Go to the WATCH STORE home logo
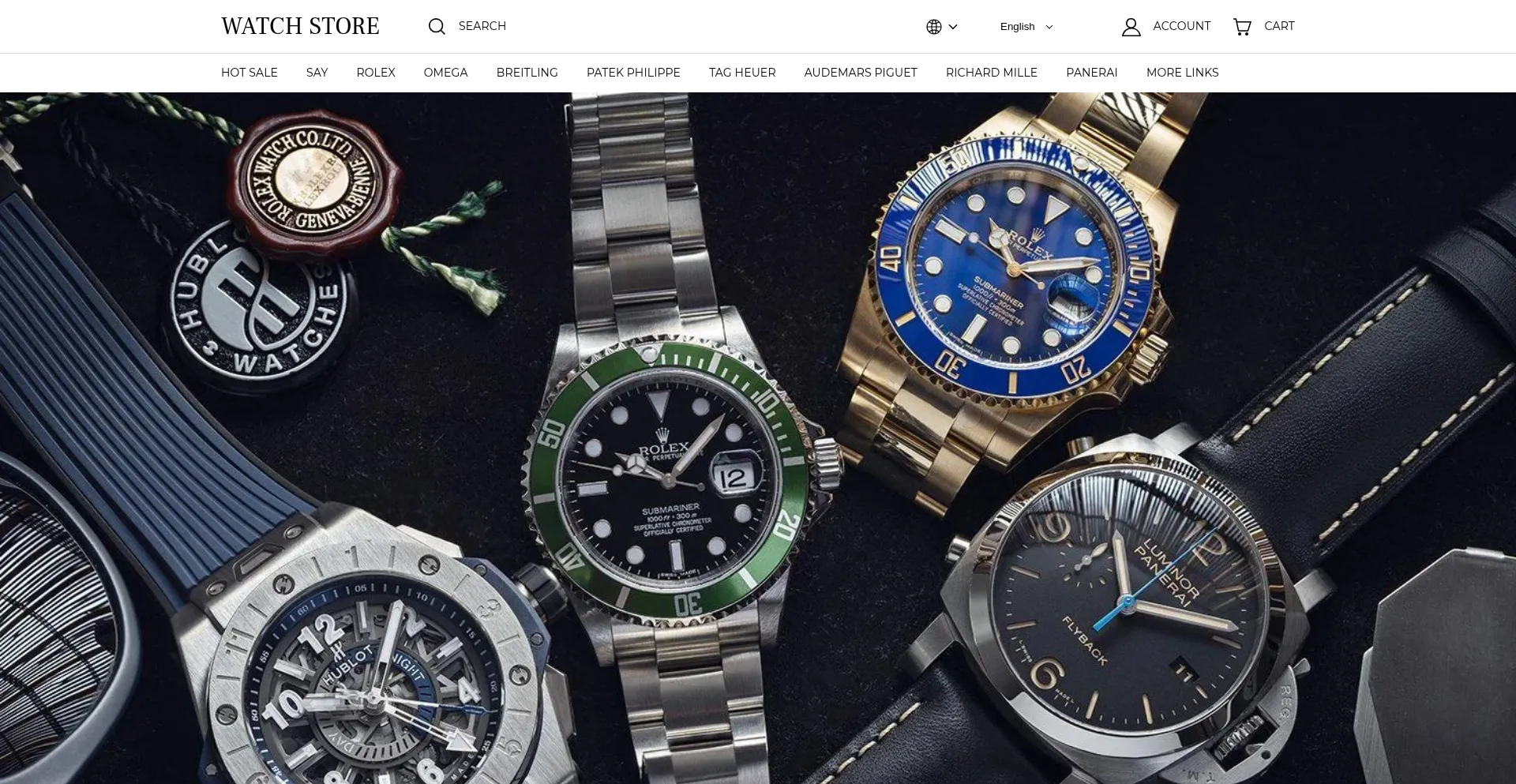Viewport: 1516px width, 784px height. click(x=300, y=26)
